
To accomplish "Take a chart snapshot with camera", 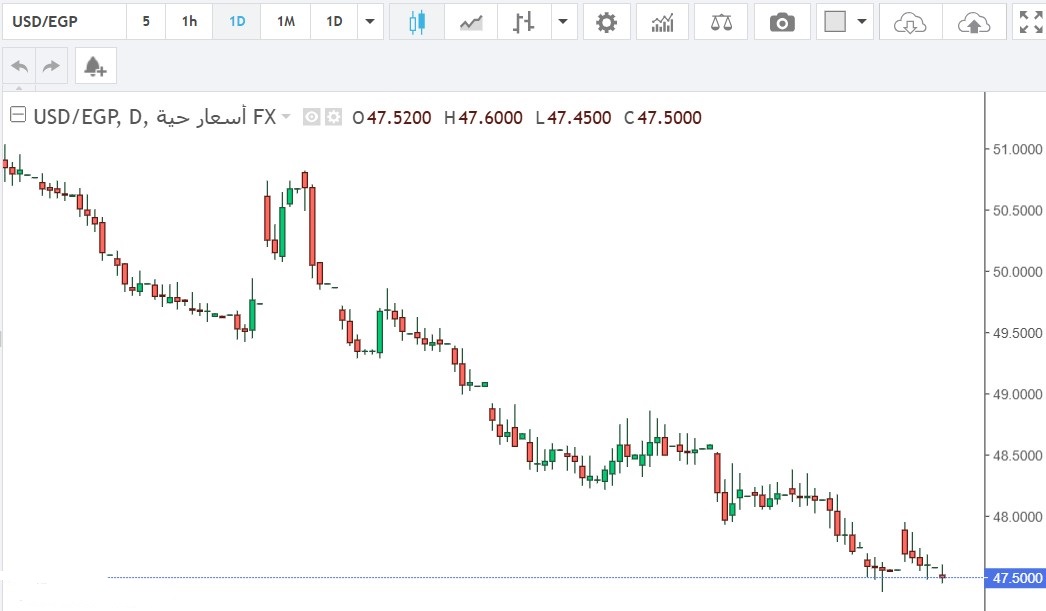I will coord(782,21).
